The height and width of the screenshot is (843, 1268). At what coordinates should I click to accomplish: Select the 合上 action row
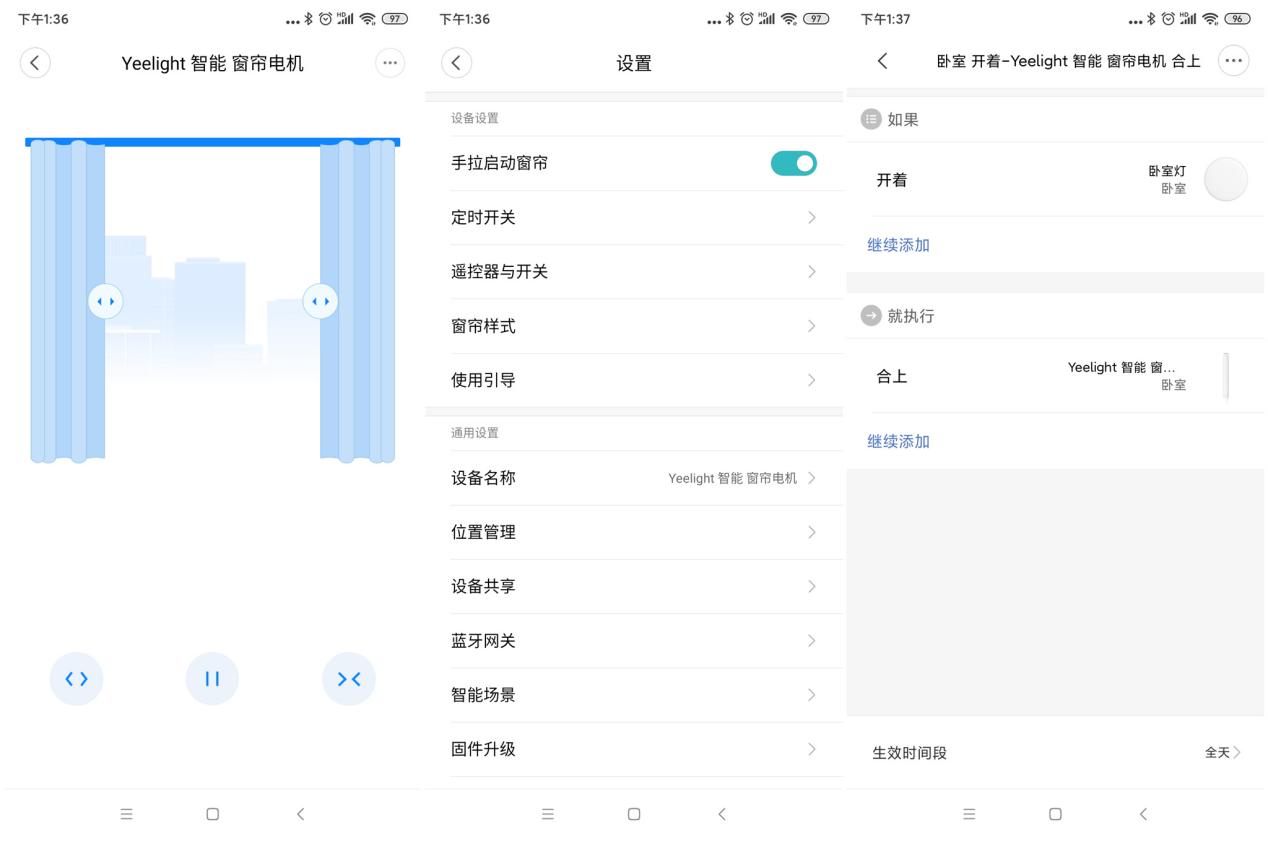point(1055,376)
